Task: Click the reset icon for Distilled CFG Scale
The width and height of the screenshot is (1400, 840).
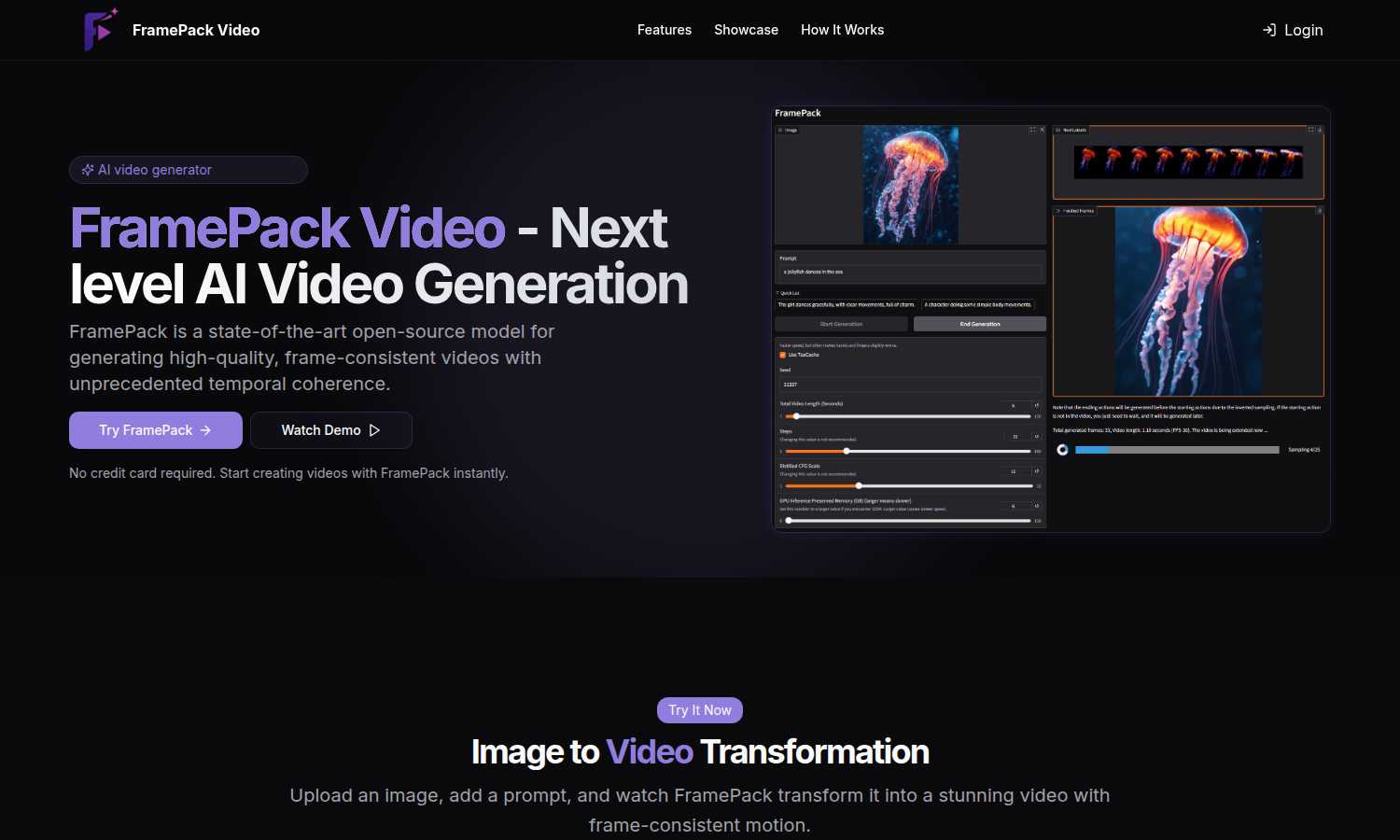Action: pyautogui.click(x=1037, y=471)
